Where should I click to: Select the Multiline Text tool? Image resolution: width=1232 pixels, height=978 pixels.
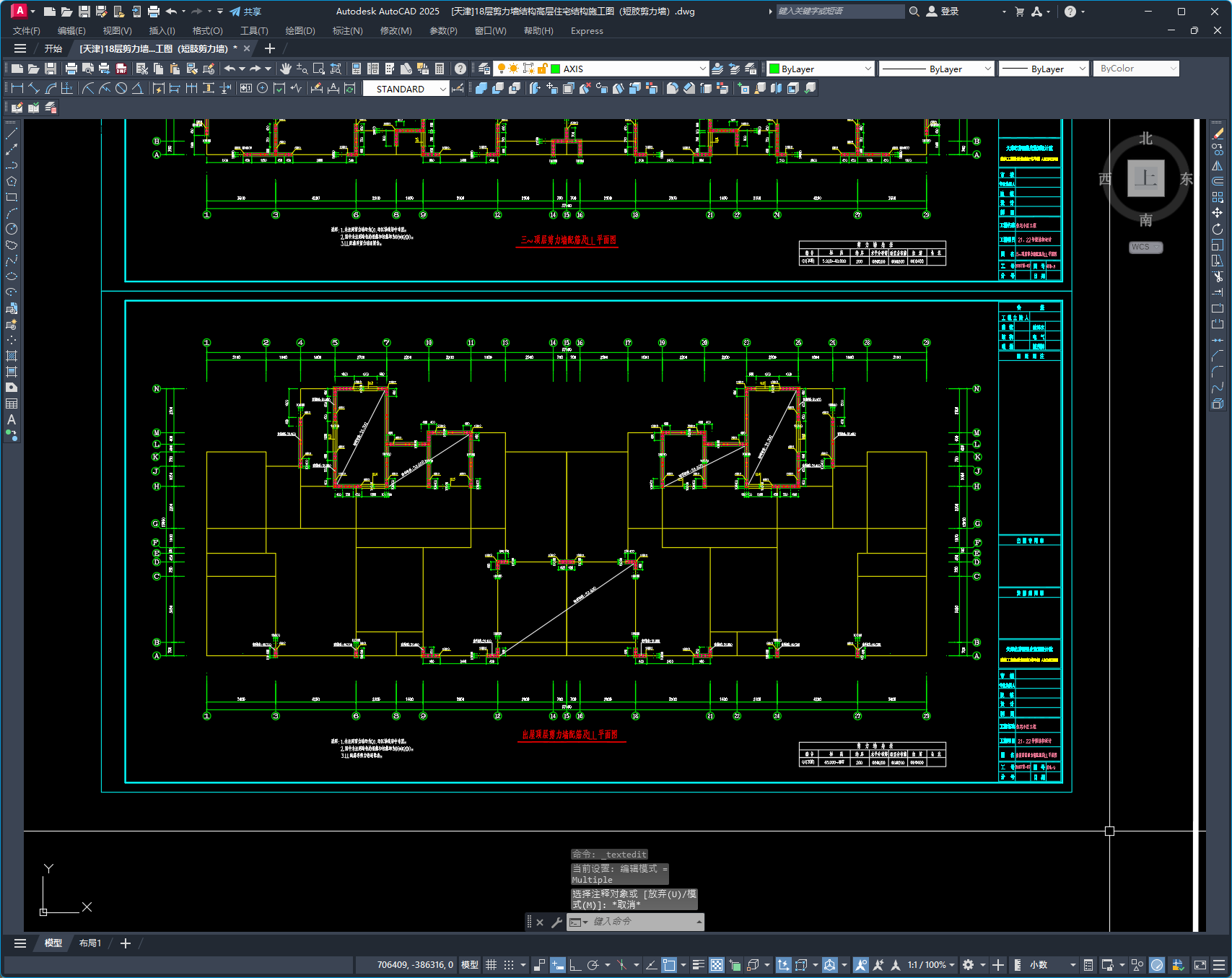(x=12, y=419)
